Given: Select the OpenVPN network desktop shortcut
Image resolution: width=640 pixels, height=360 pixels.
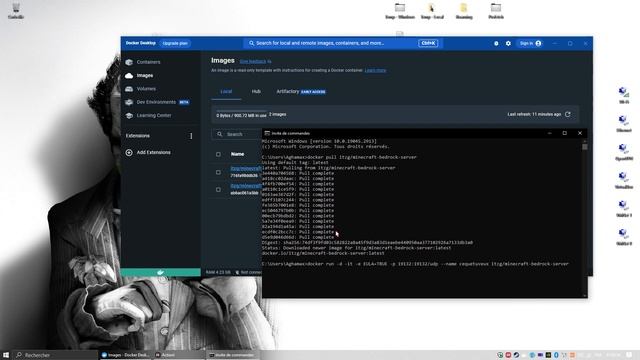Looking at the screenshot, I should point(624,152).
